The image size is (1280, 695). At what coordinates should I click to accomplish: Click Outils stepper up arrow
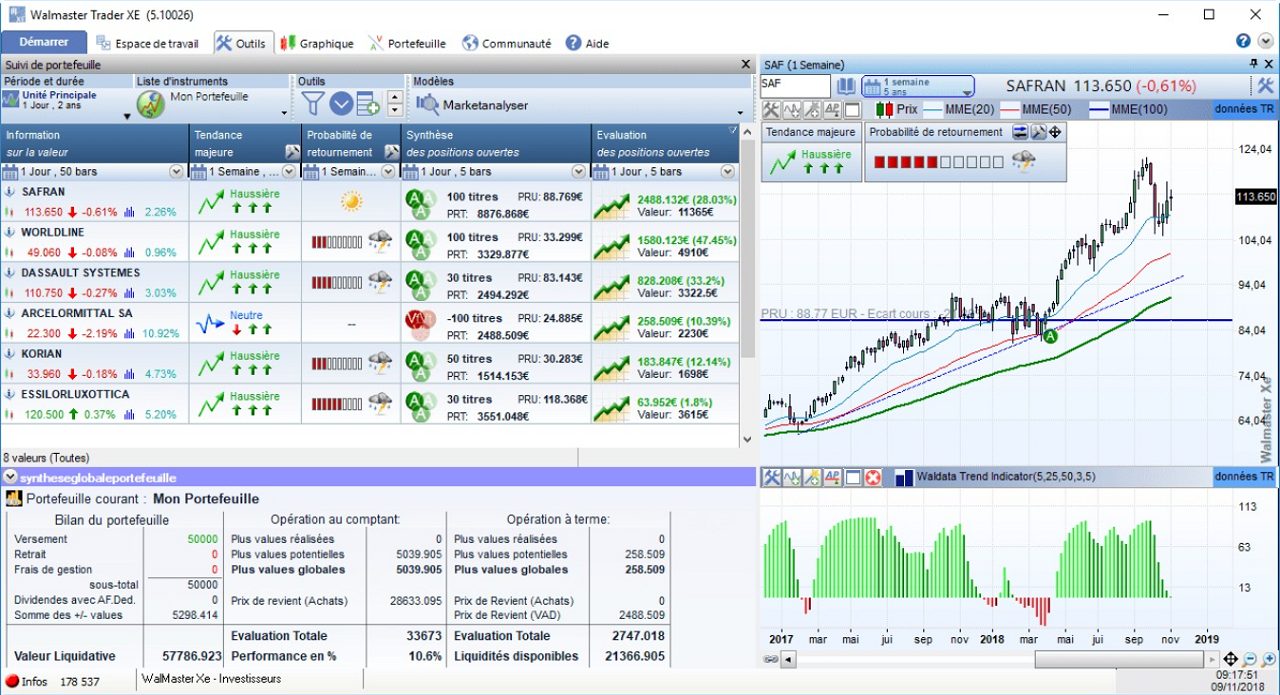click(395, 97)
